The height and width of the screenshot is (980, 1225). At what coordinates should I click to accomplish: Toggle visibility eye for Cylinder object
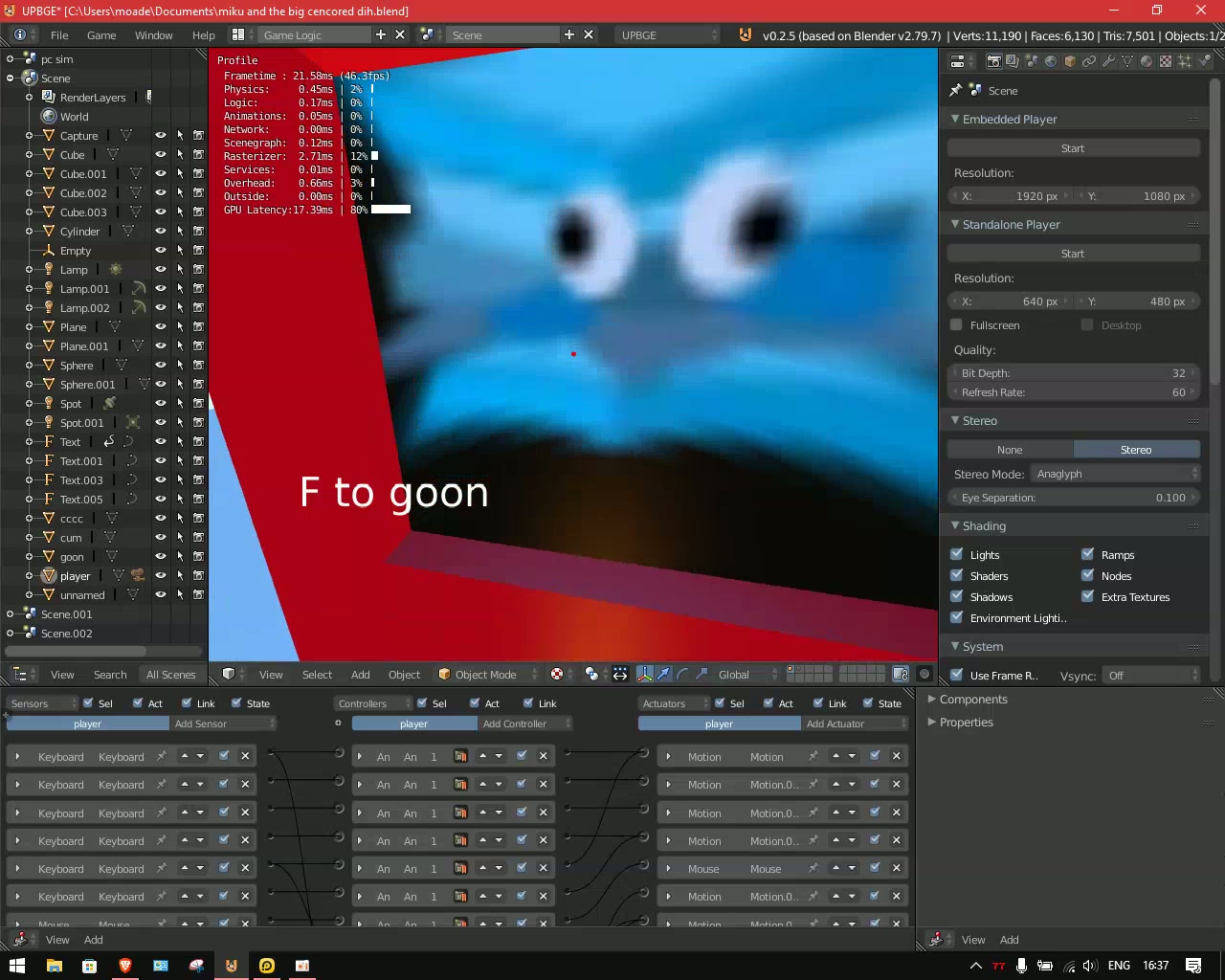click(x=161, y=231)
